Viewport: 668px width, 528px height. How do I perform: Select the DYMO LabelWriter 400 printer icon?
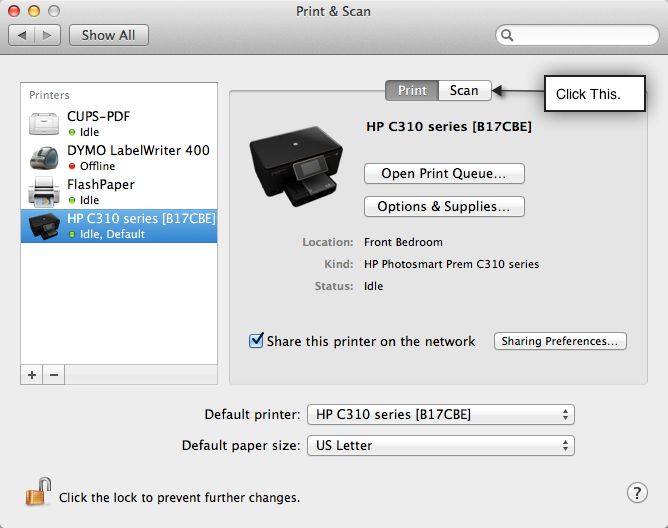tap(44, 158)
